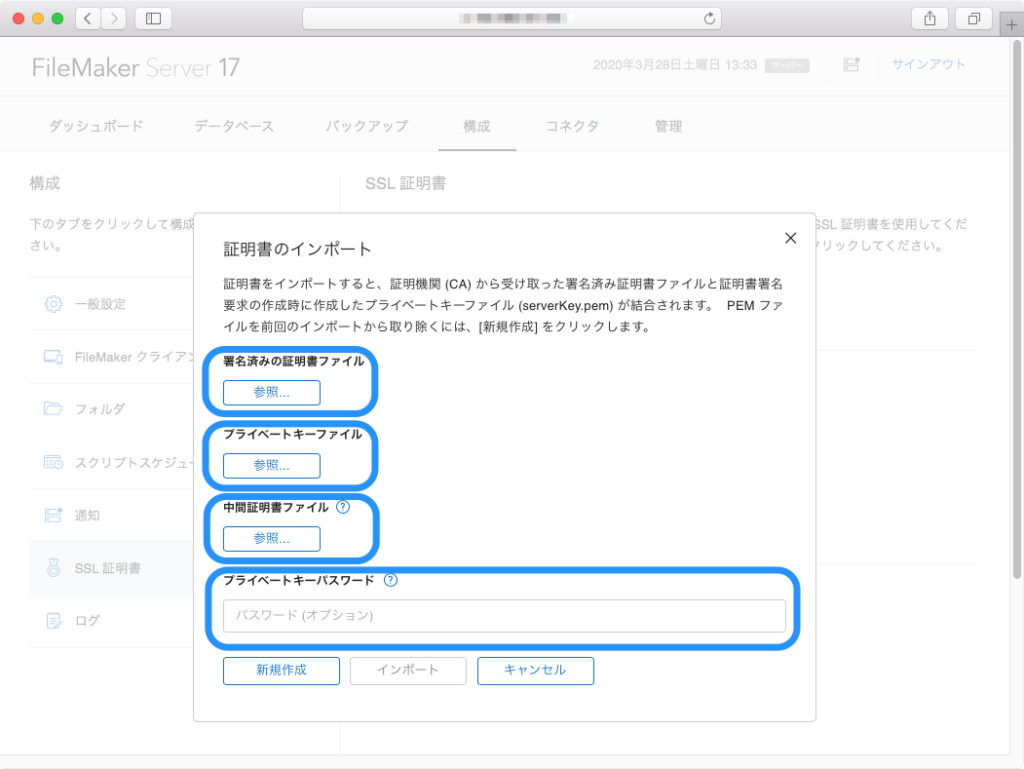Viewport: 1024px width, 769px height.
Task: Click the date 2020年3月28日土曜日 13:33
Action: [675, 65]
